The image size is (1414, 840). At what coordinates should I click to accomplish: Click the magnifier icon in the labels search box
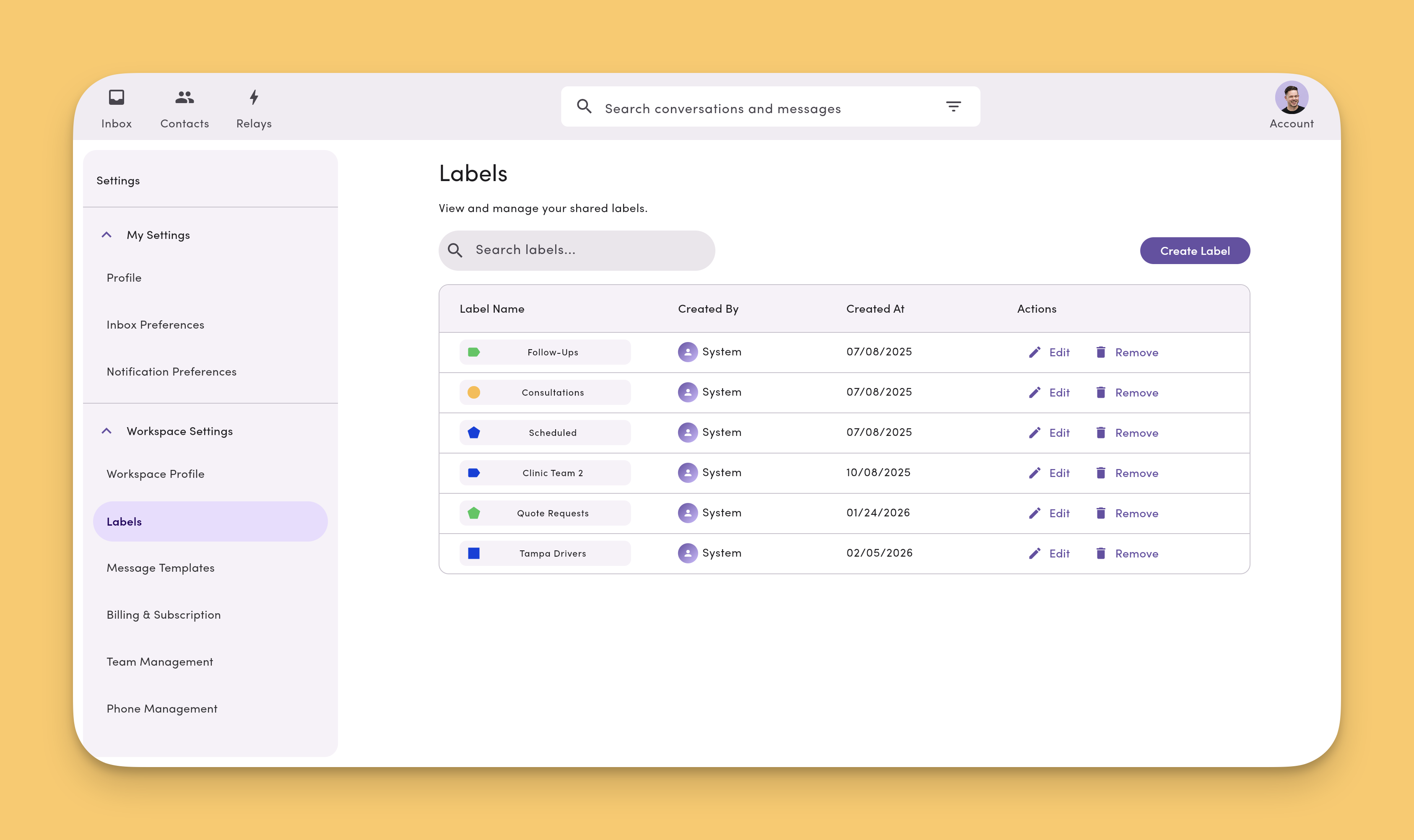[456, 250]
